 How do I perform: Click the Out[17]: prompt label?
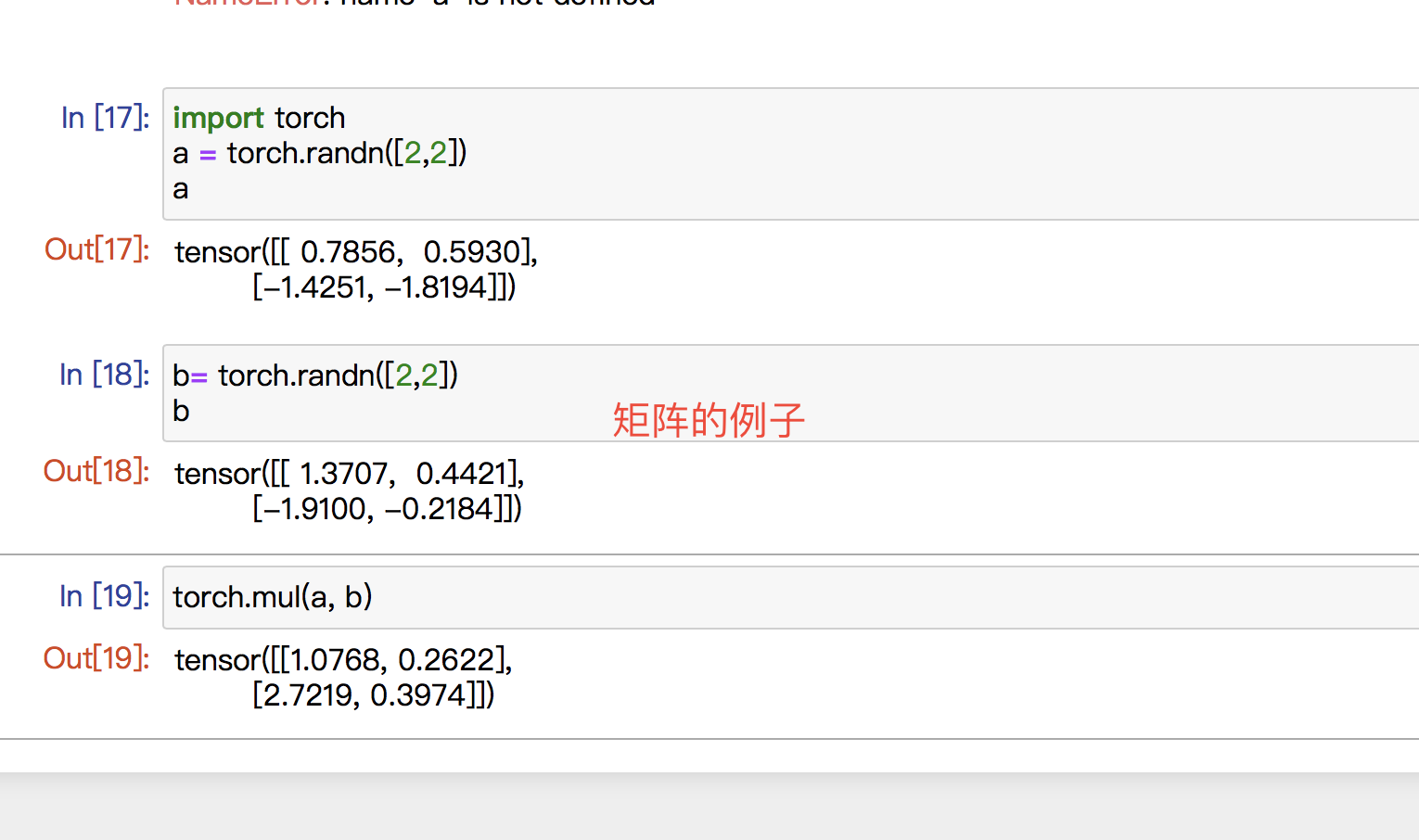click(x=96, y=249)
